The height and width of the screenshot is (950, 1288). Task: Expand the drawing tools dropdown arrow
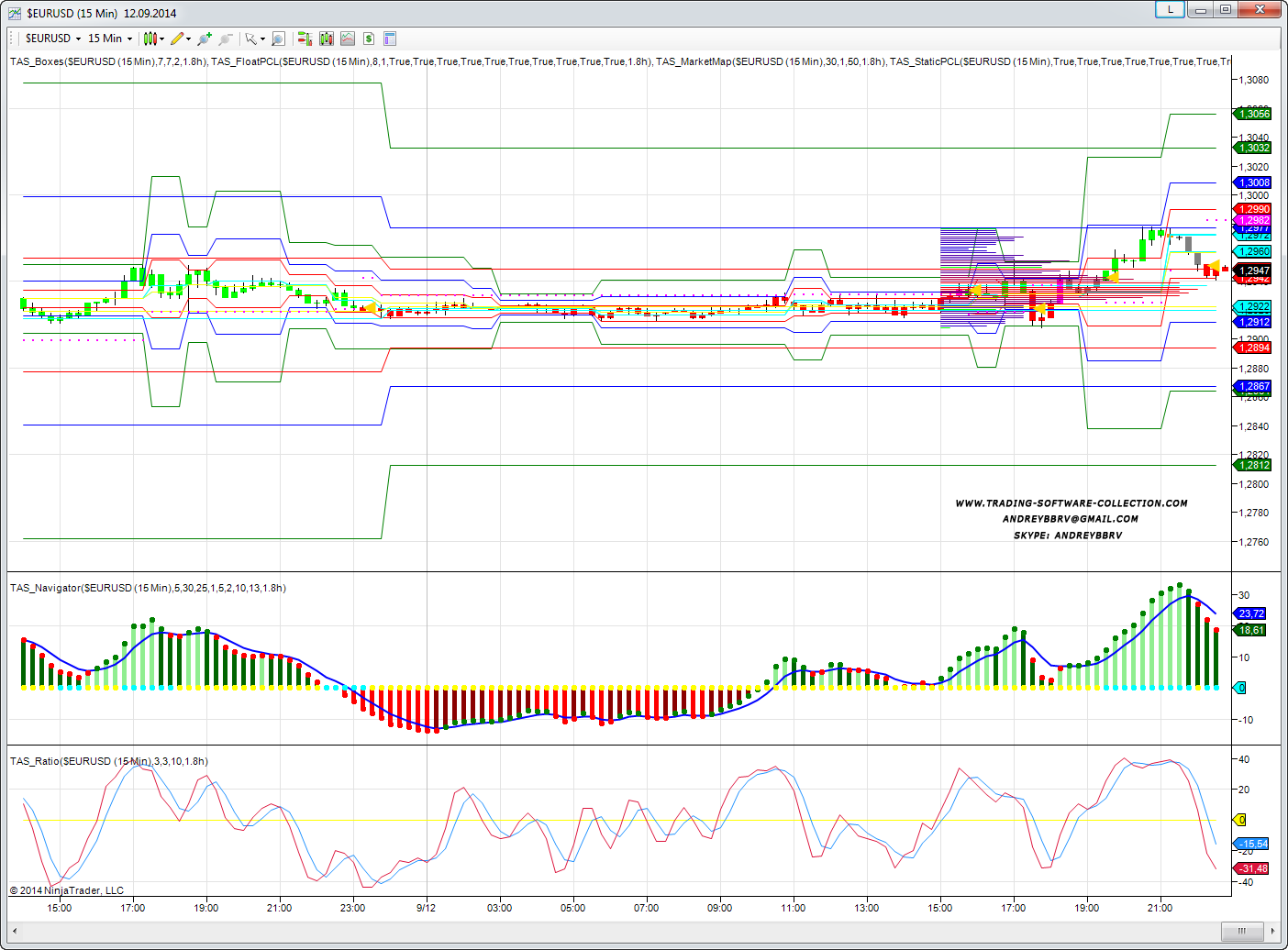point(189,39)
